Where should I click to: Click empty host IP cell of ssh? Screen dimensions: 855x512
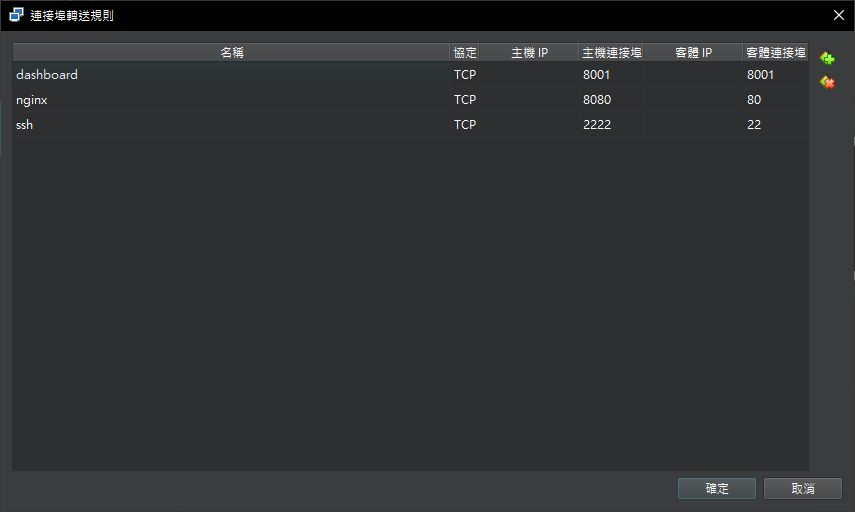529,125
